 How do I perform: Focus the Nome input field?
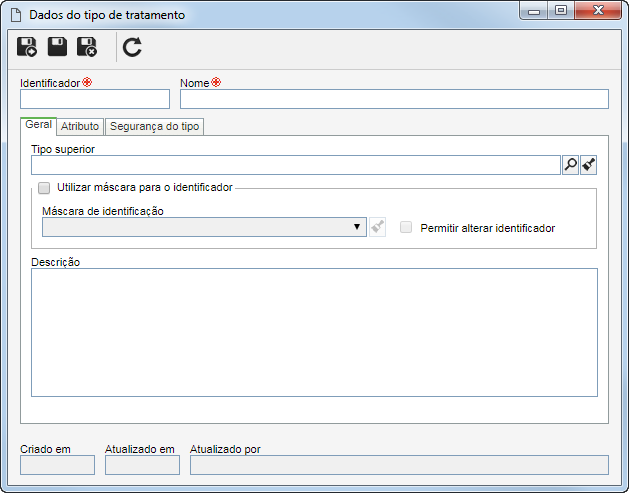click(x=394, y=99)
